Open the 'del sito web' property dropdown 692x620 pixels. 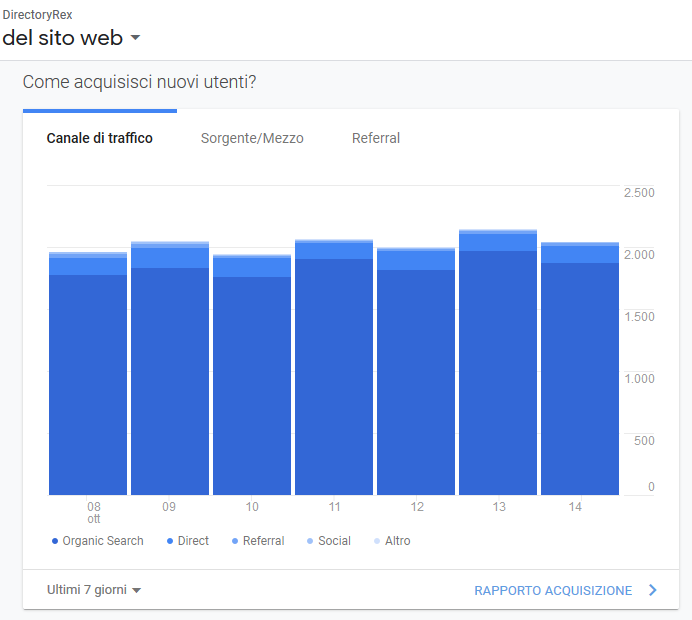71,38
